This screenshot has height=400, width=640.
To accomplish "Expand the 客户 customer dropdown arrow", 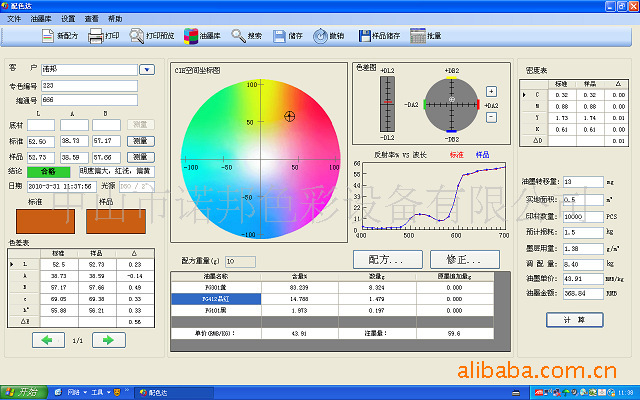I will pyautogui.click(x=147, y=70).
